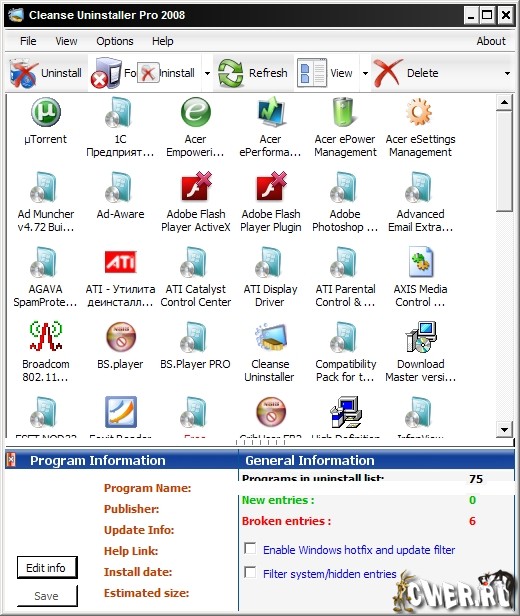Close the Program Information panel
The image size is (520, 616).
tap(12, 459)
